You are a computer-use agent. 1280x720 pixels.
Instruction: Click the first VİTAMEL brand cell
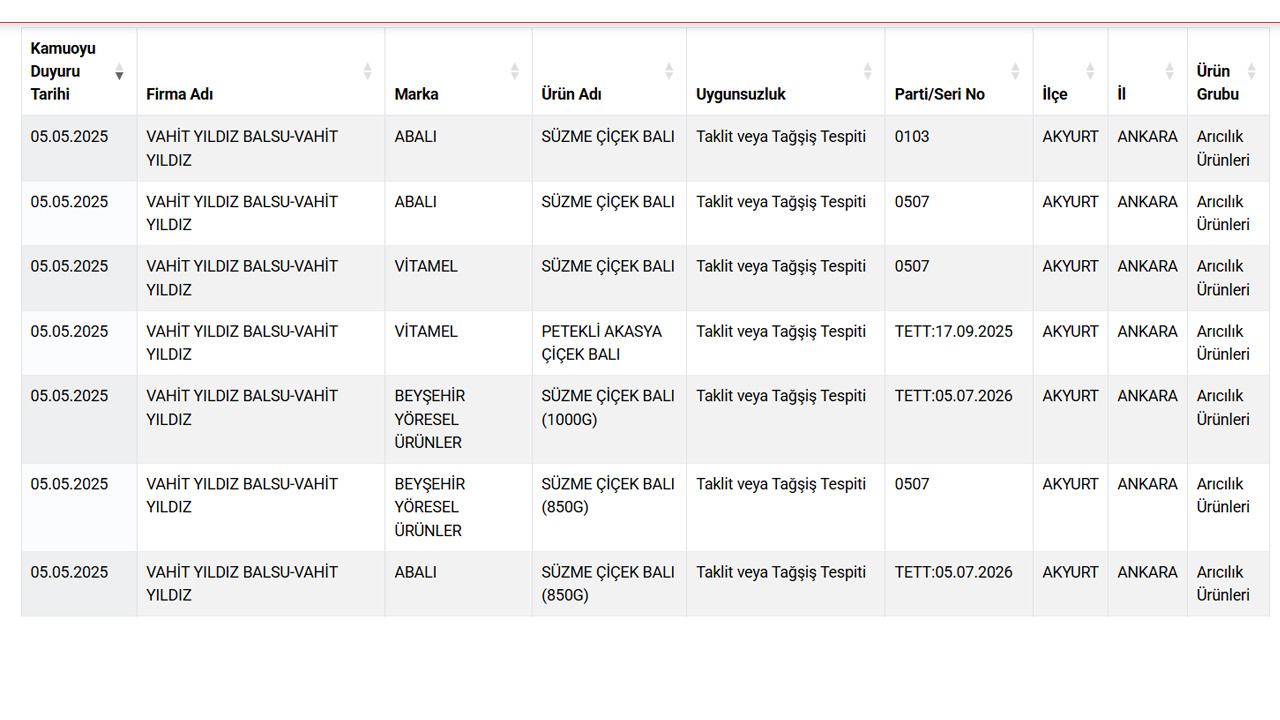[x=458, y=278]
